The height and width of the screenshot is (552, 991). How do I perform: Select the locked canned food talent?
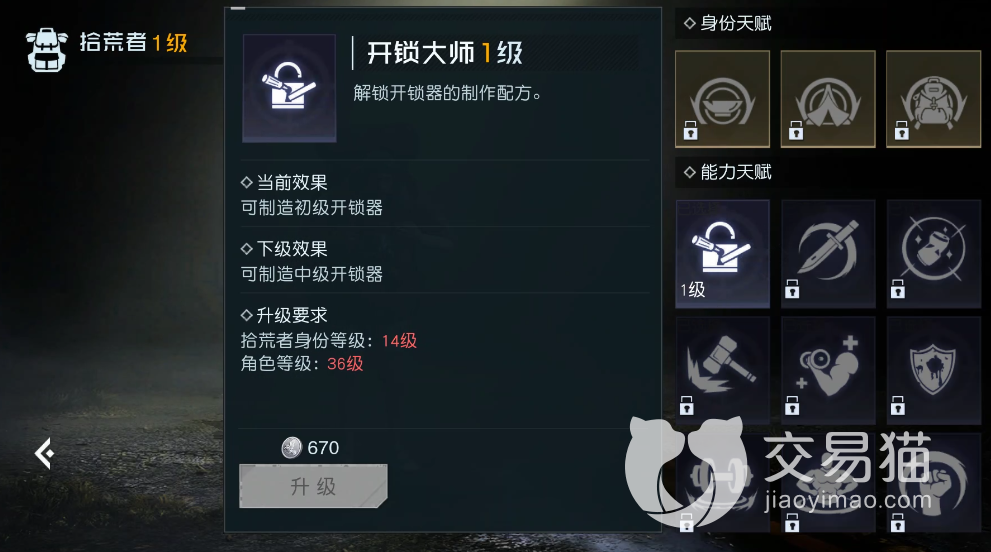[x=933, y=254]
